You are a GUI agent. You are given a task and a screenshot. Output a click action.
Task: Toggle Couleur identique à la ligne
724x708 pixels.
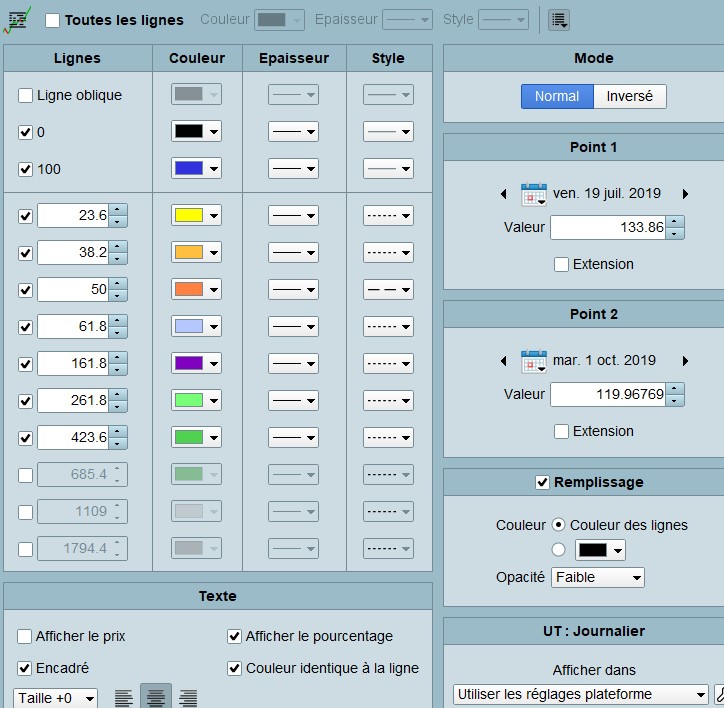(x=235, y=668)
